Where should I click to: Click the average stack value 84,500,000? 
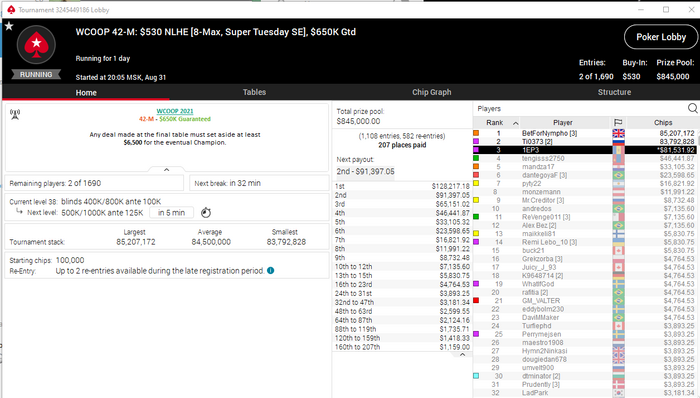pyautogui.click(x=211, y=242)
